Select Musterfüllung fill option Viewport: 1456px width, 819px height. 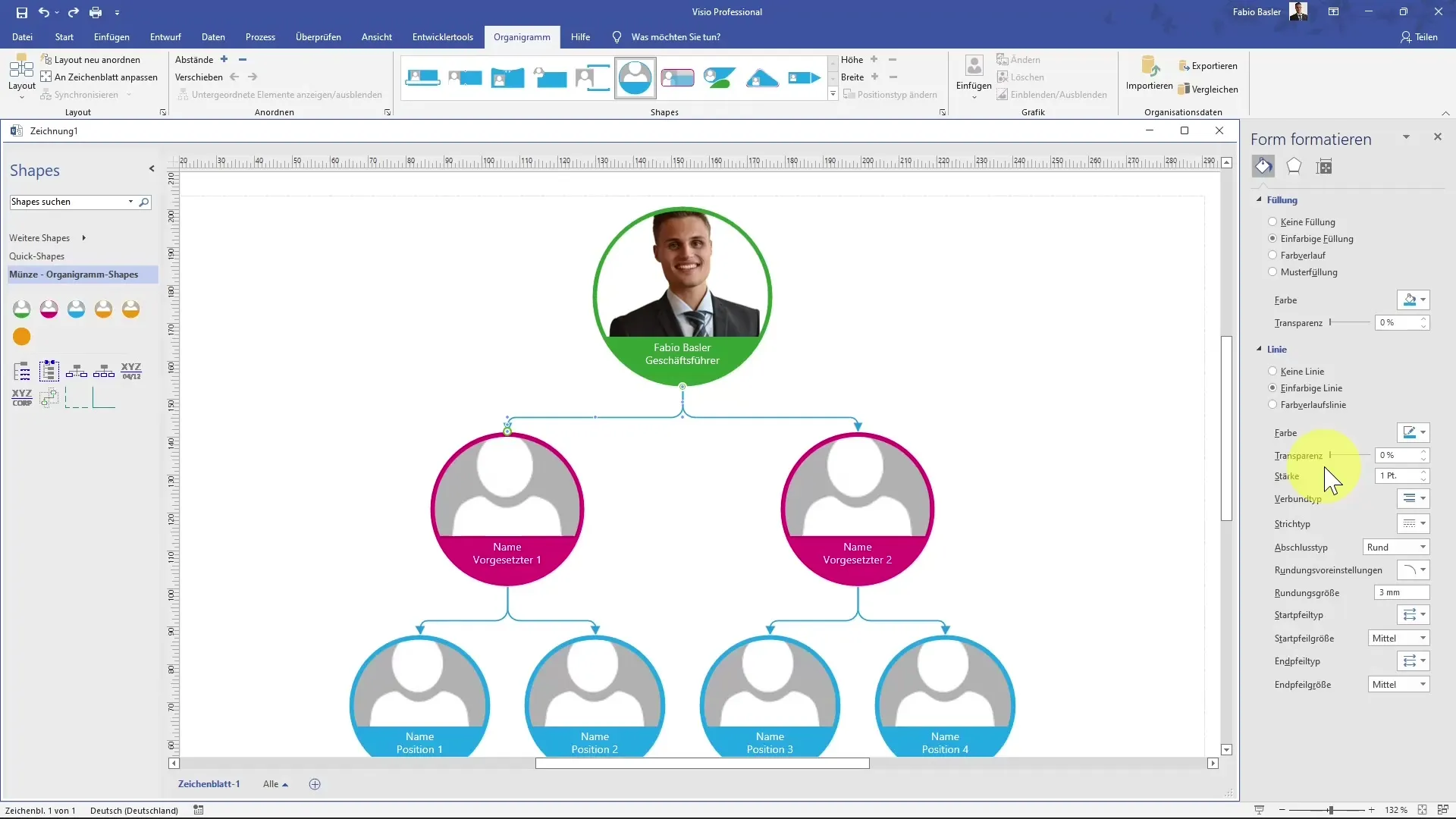click(x=1272, y=272)
